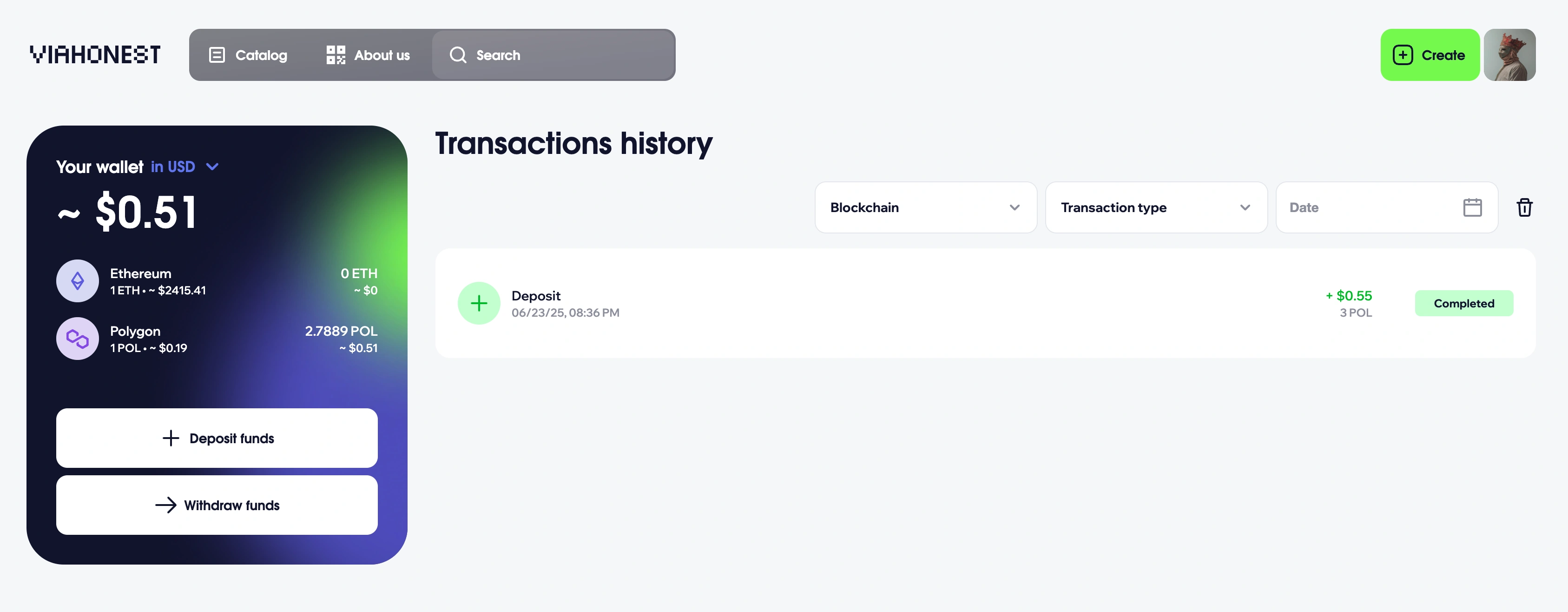Click the green Create button
The width and height of the screenshot is (1568, 612).
point(1429,55)
